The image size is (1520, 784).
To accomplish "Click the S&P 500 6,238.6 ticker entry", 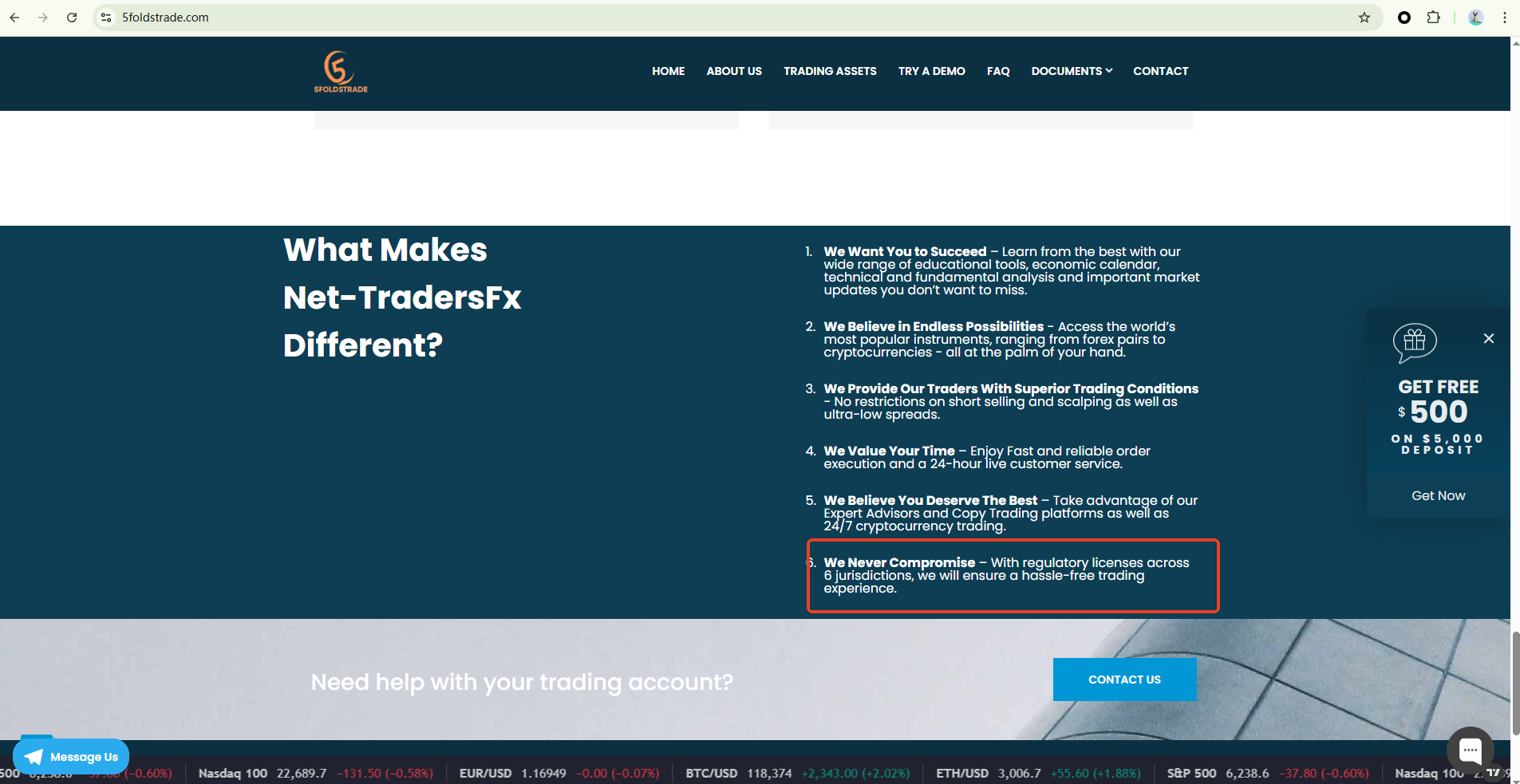I will [x=1267, y=773].
